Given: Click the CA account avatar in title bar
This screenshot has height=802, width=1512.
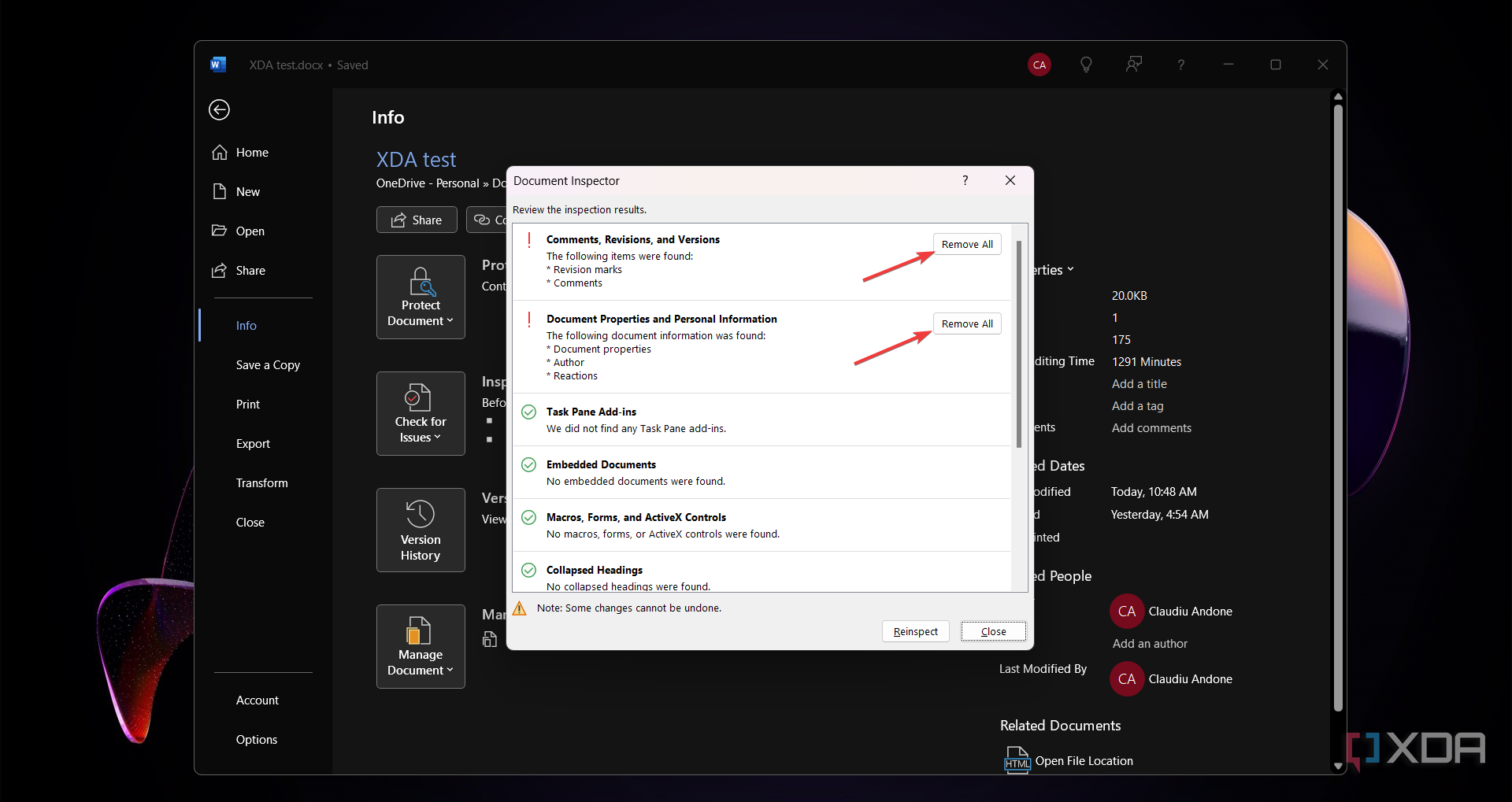Looking at the screenshot, I should tap(1039, 65).
